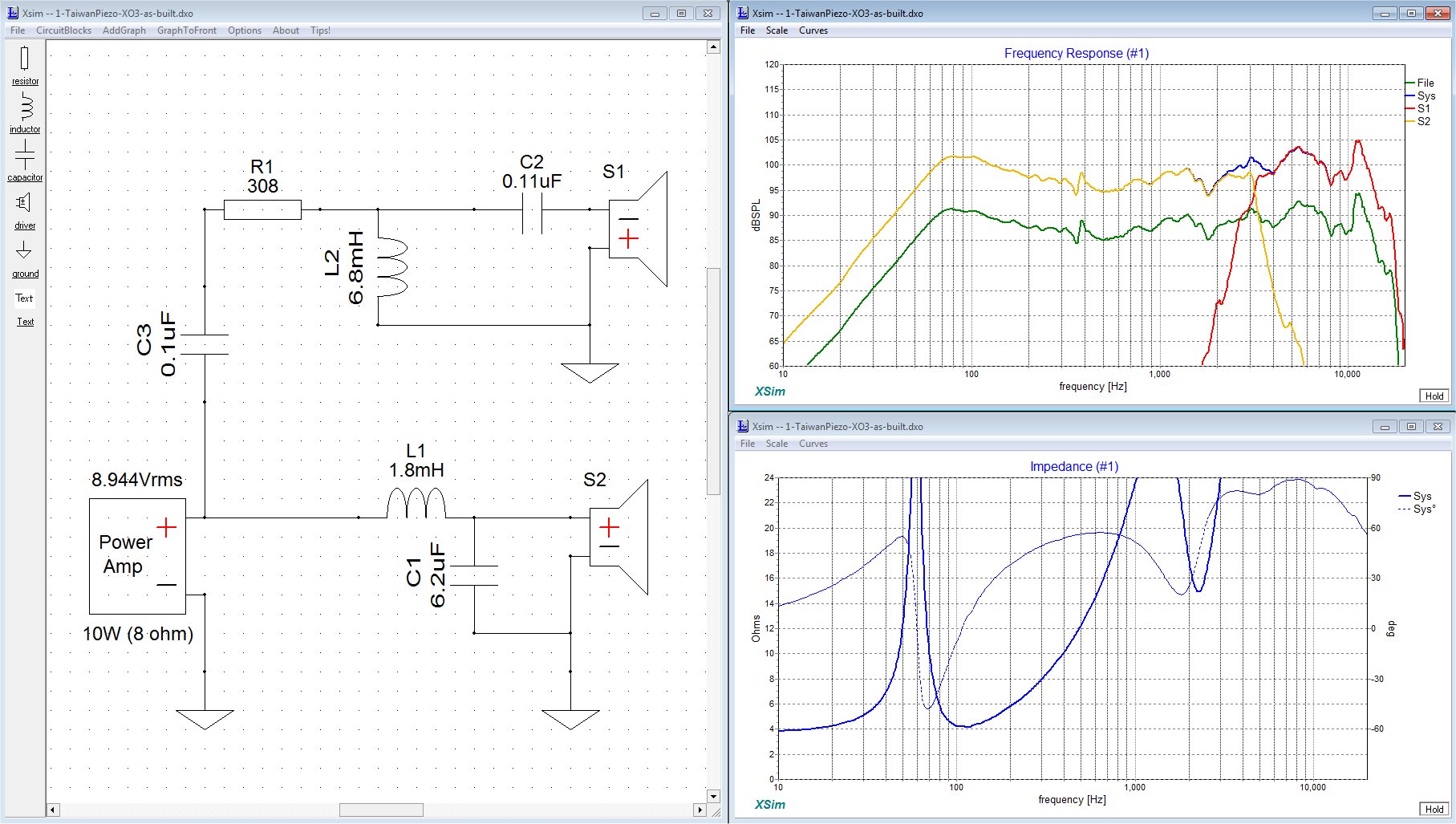Open the About menu
Screen dimensions: 1456x824
click(x=286, y=30)
